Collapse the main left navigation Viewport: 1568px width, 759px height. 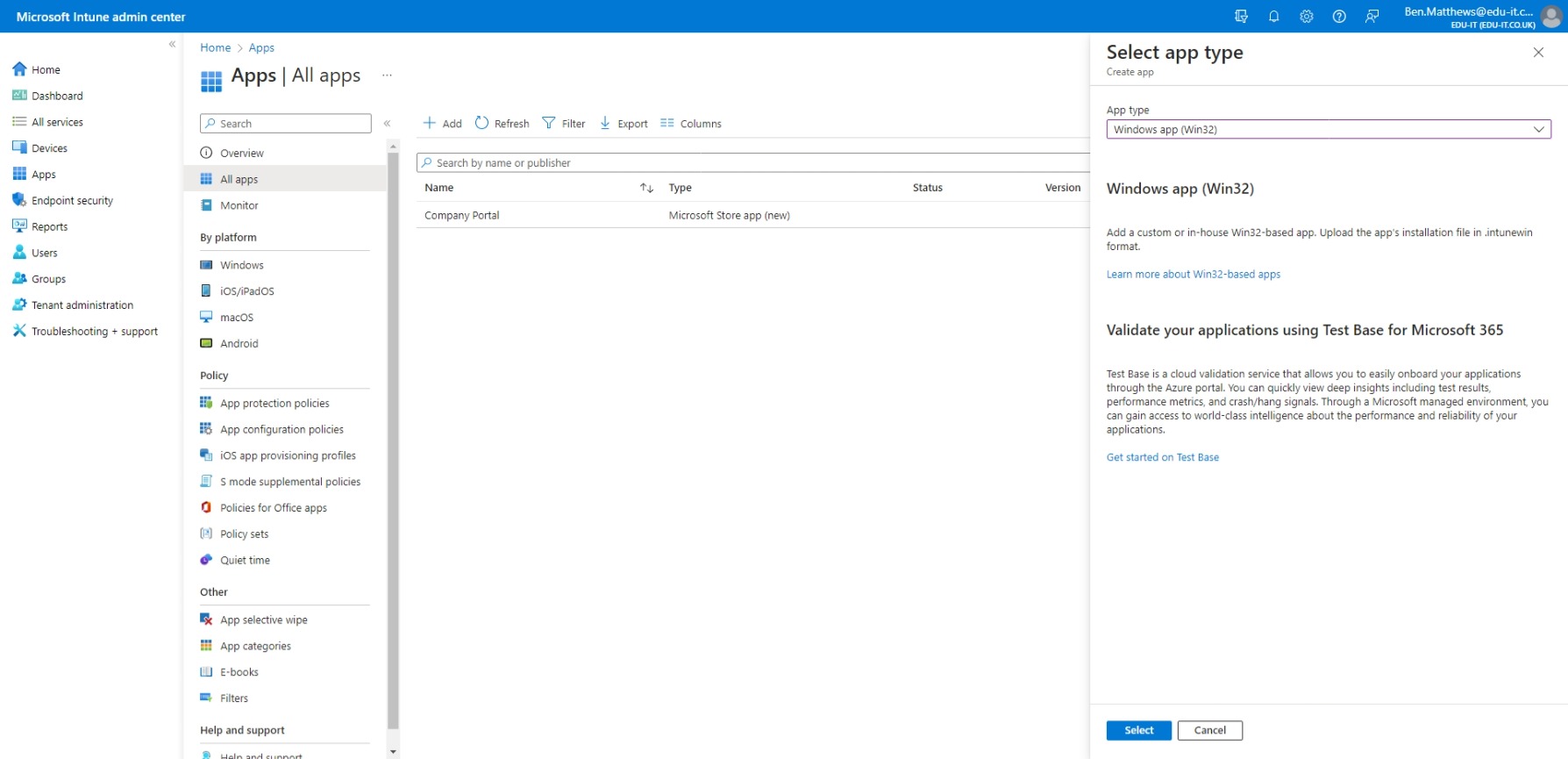(x=172, y=44)
